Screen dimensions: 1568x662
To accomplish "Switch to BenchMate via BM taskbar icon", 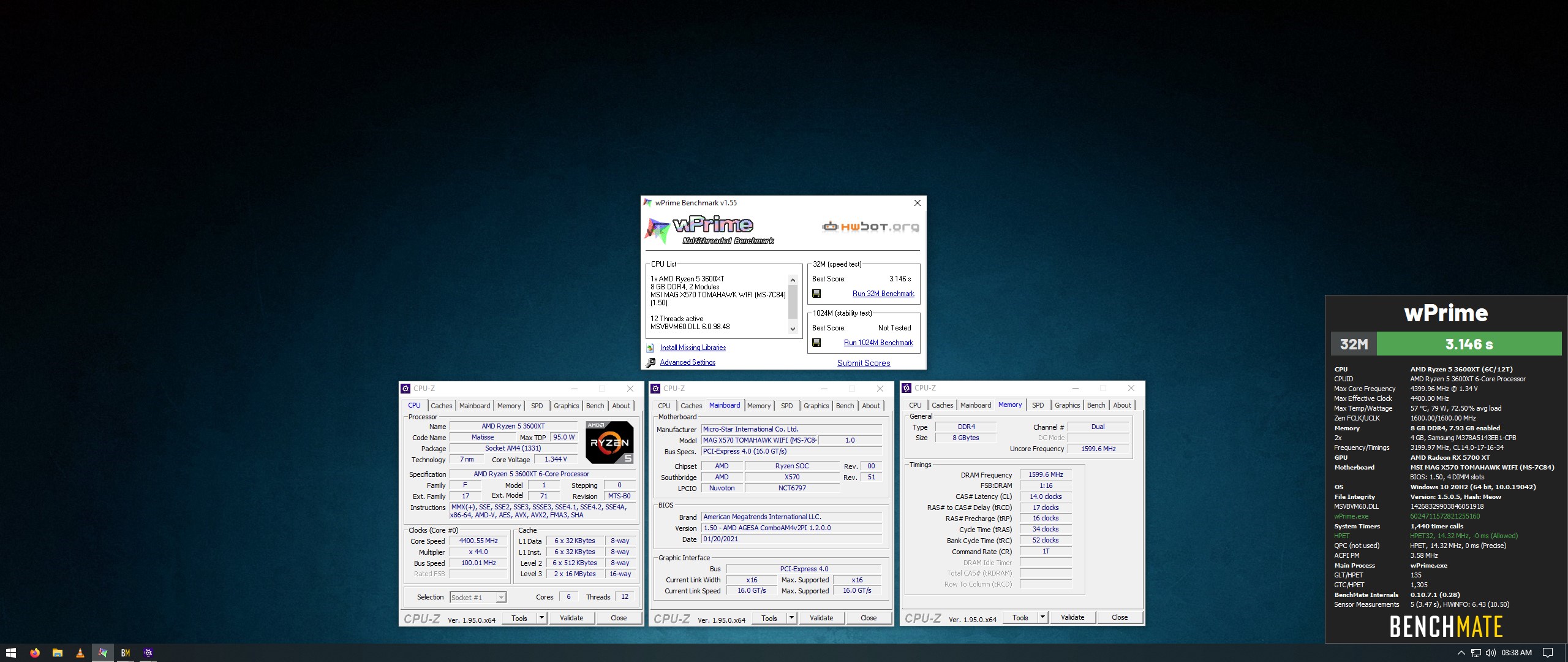I will [126, 653].
